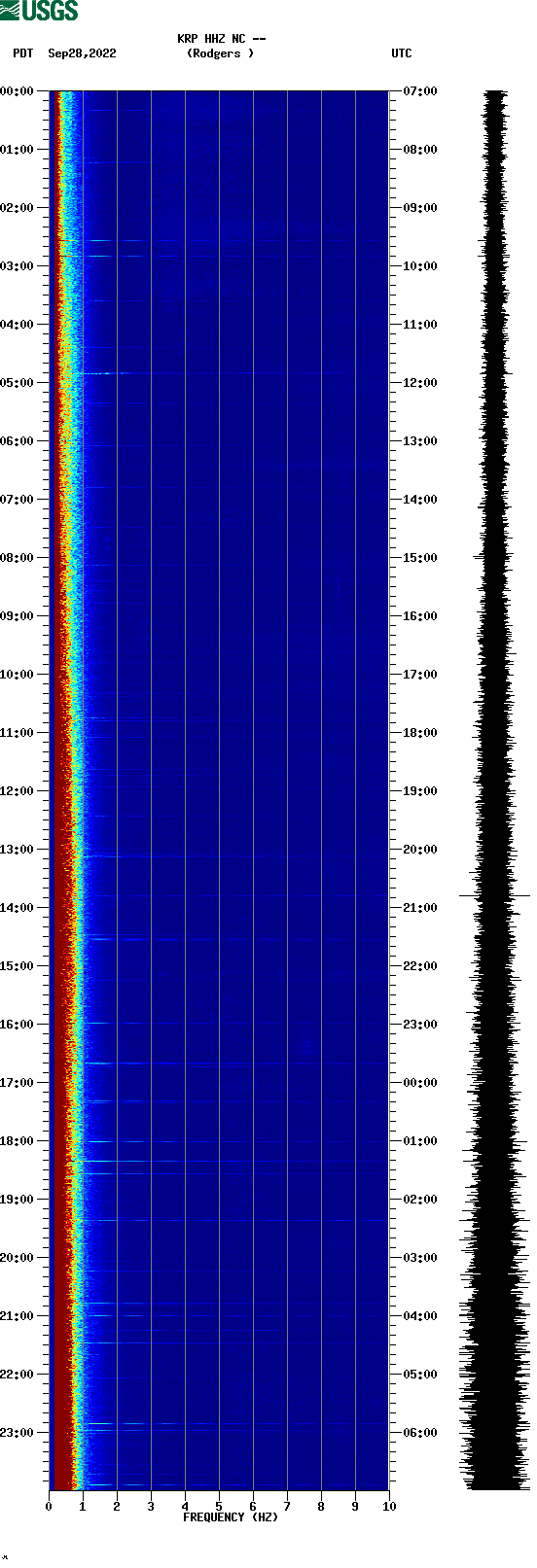Click the seismogram waveform trace at its top
The height and width of the screenshot is (1568, 537).
coord(496,93)
